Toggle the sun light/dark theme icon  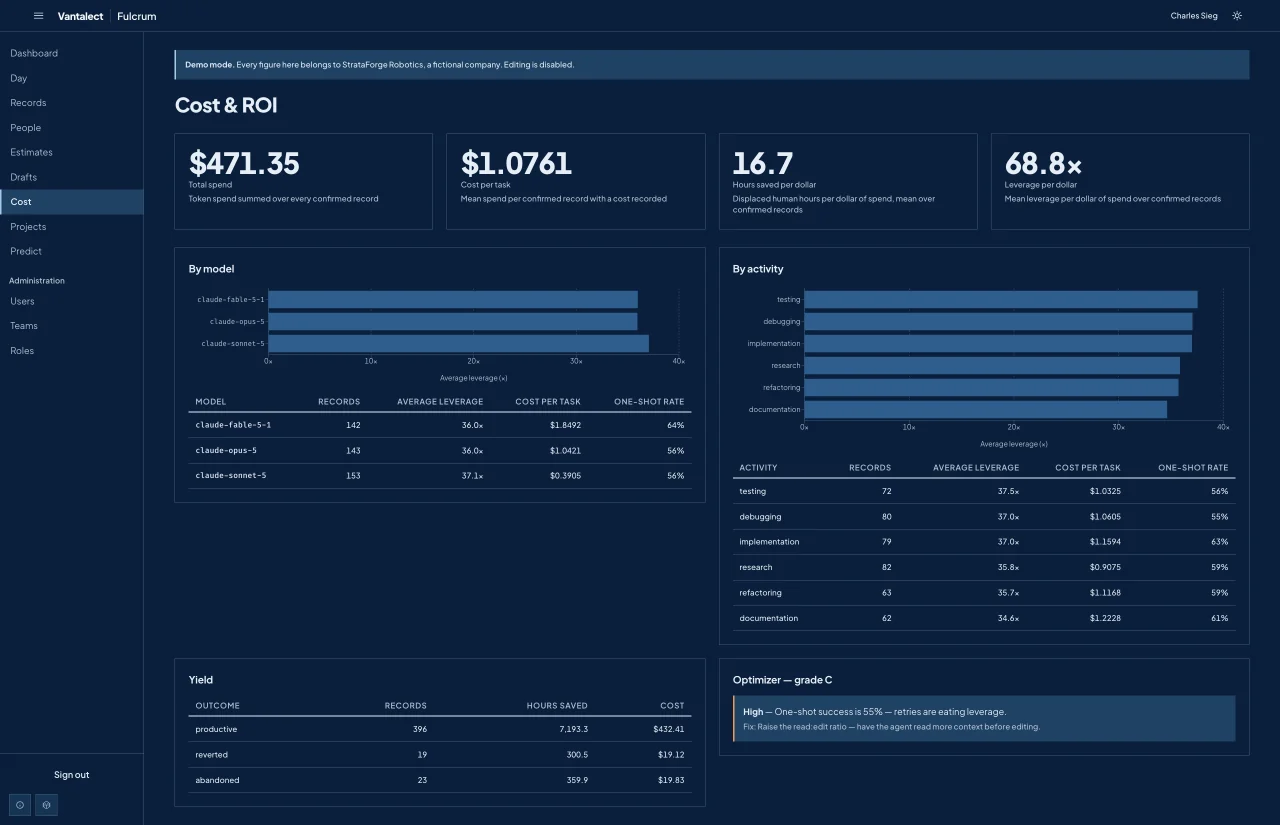pyautogui.click(x=1237, y=16)
